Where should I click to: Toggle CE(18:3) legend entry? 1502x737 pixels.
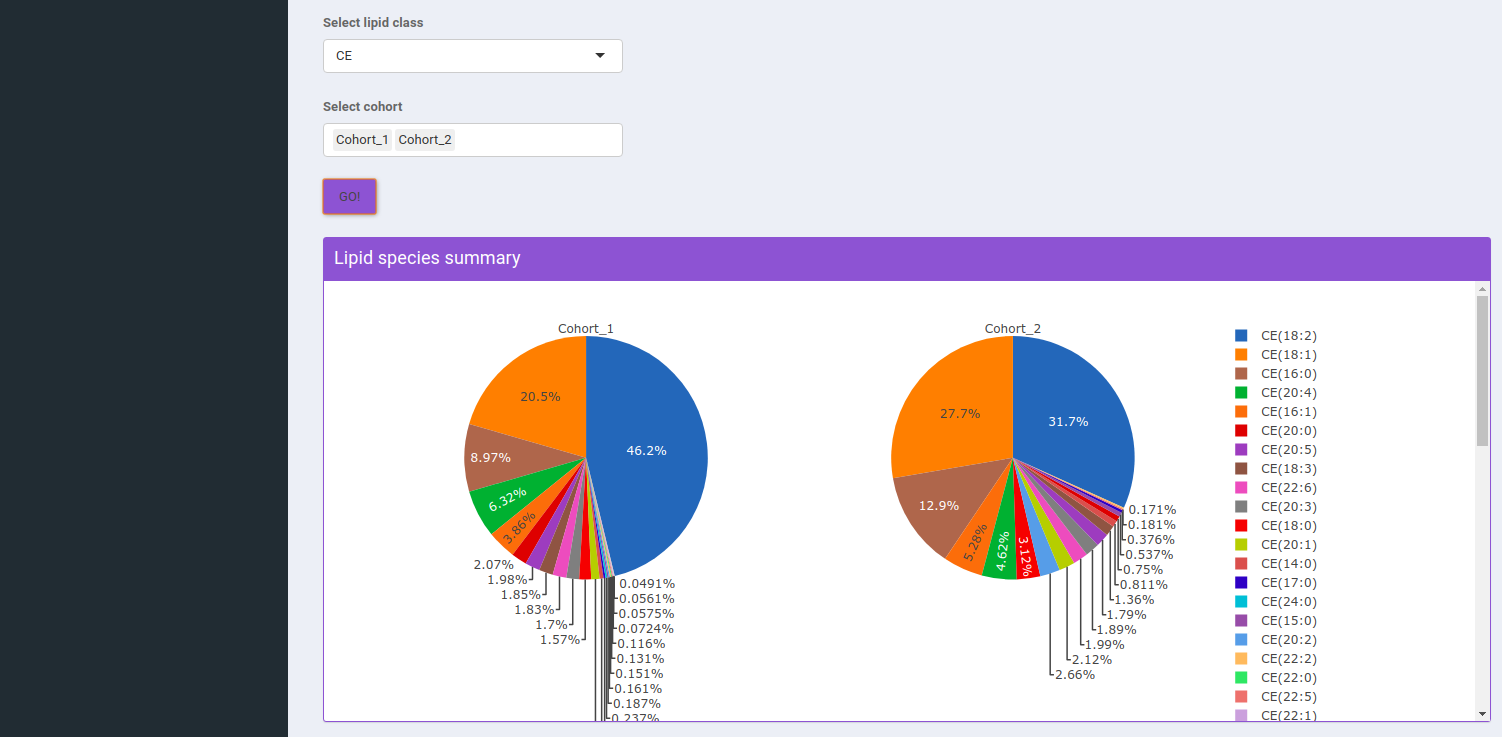click(x=1275, y=469)
